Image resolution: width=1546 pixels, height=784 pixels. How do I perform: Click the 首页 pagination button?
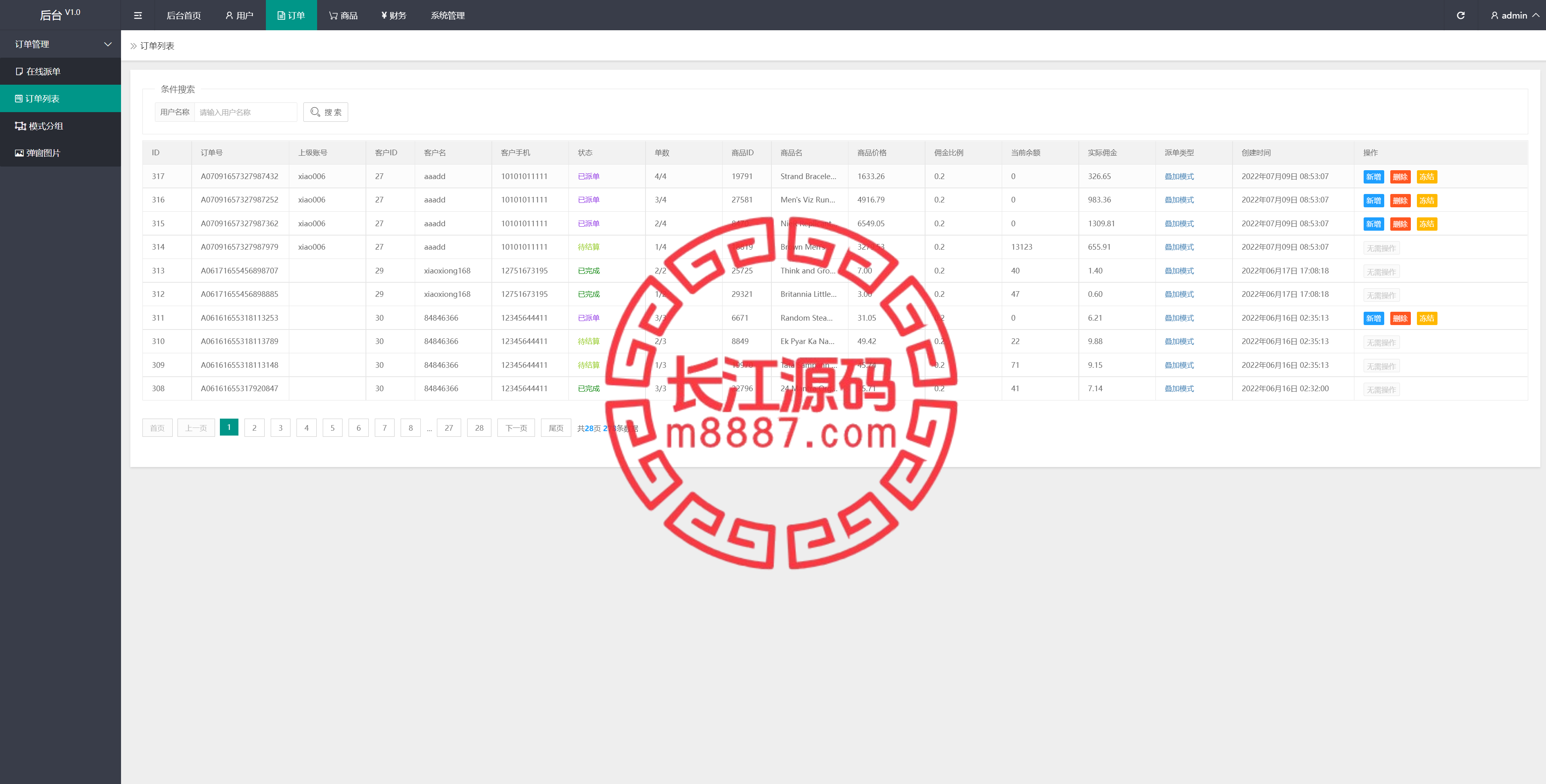pos(157,427)
